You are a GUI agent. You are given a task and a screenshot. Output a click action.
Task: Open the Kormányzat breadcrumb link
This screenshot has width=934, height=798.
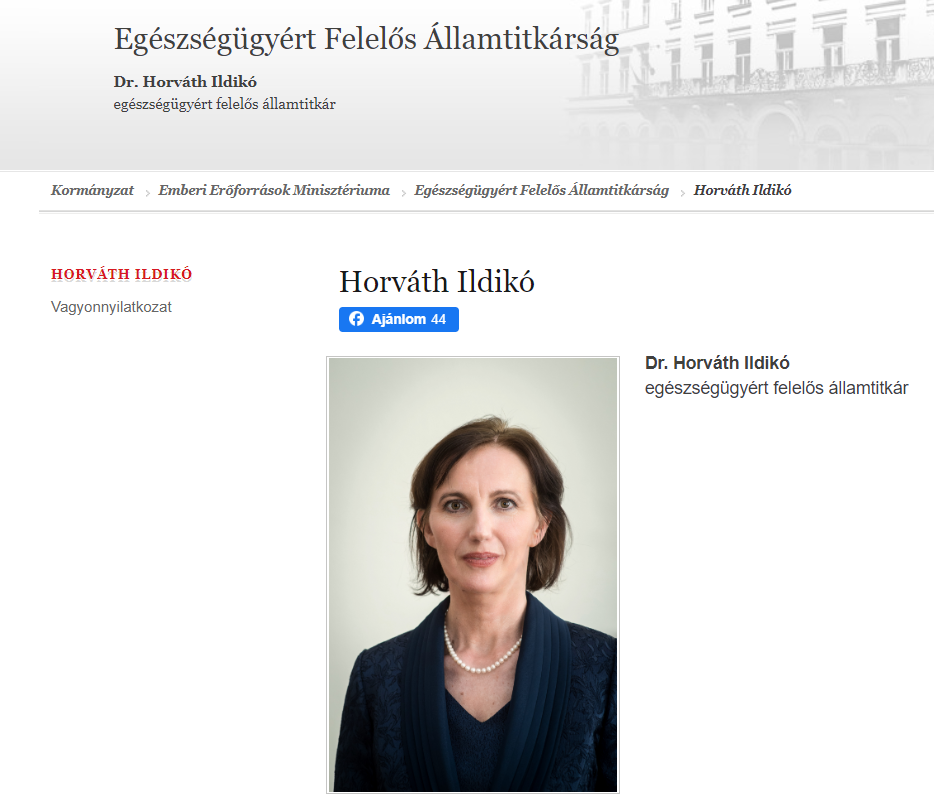coord(92,191)
